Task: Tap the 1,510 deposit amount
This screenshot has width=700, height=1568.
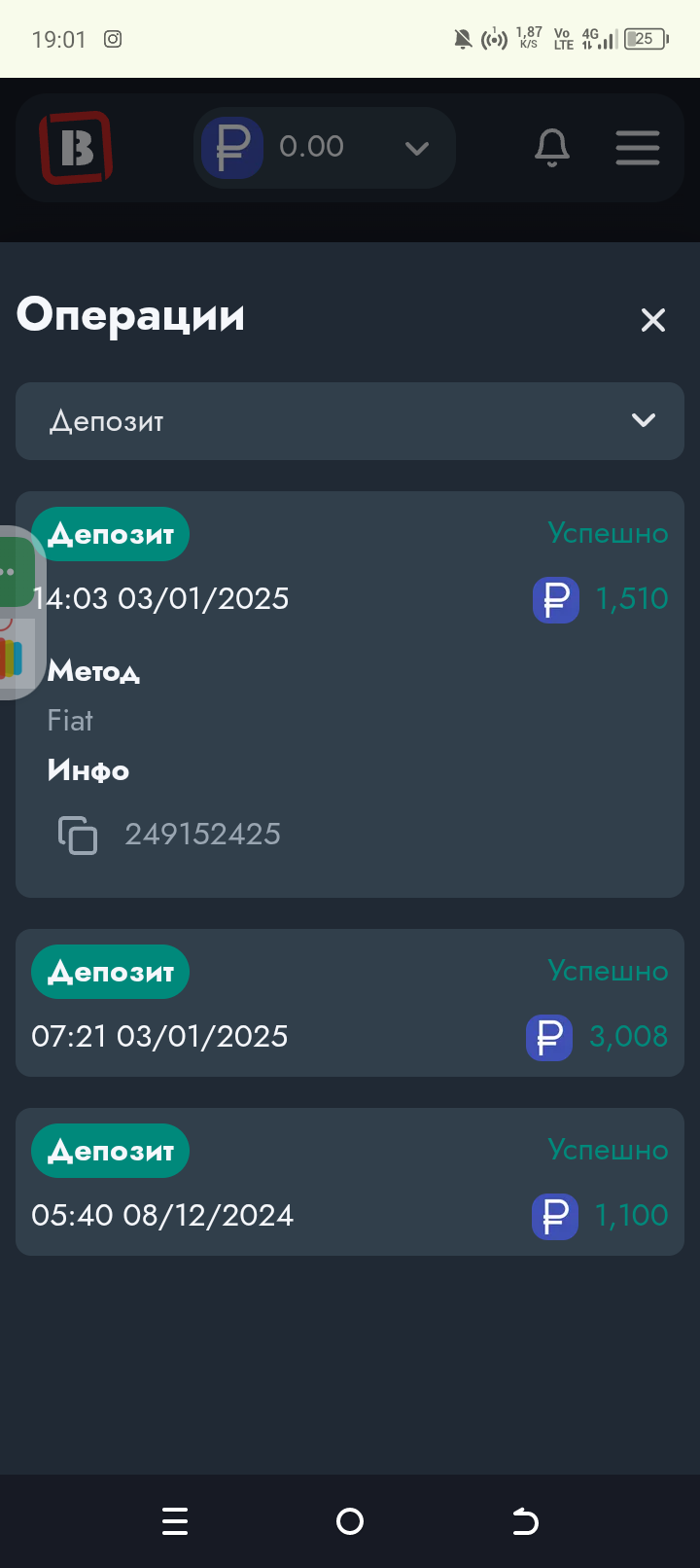Action: coord(631,598)
